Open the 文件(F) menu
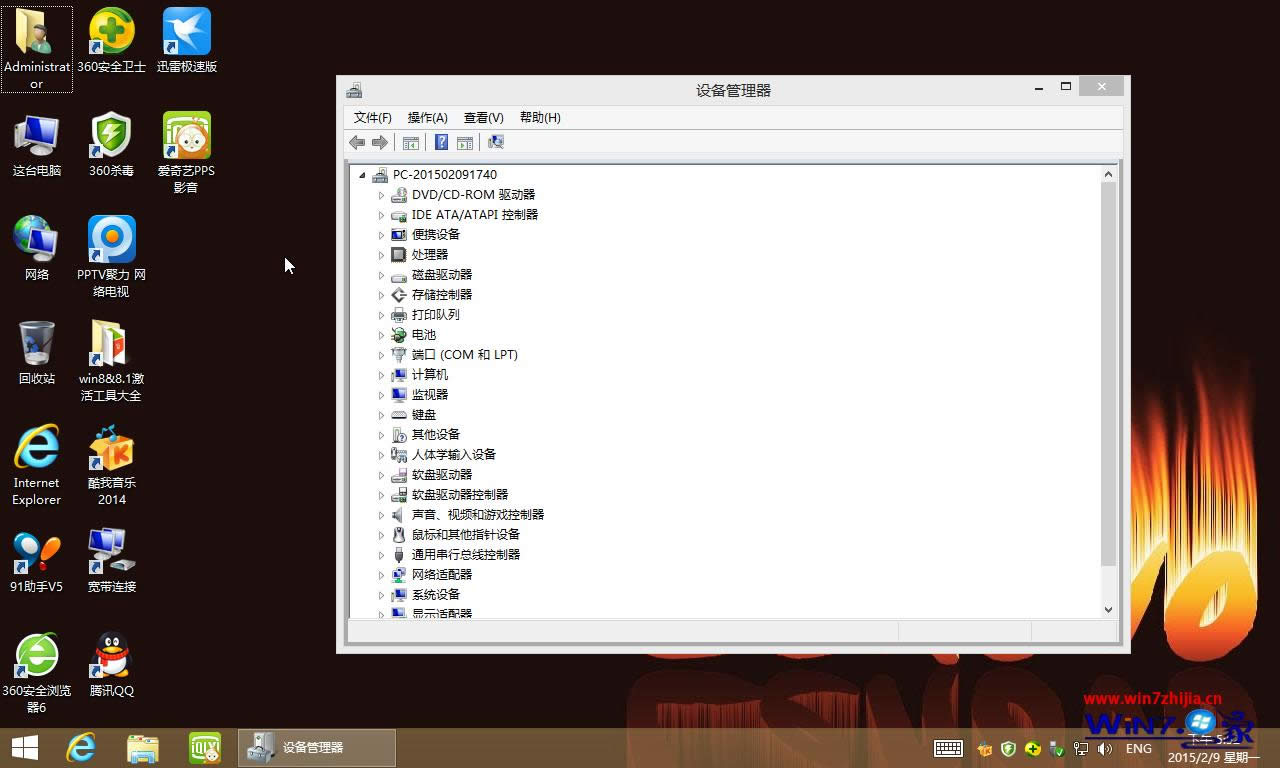 tap(372, 117)
